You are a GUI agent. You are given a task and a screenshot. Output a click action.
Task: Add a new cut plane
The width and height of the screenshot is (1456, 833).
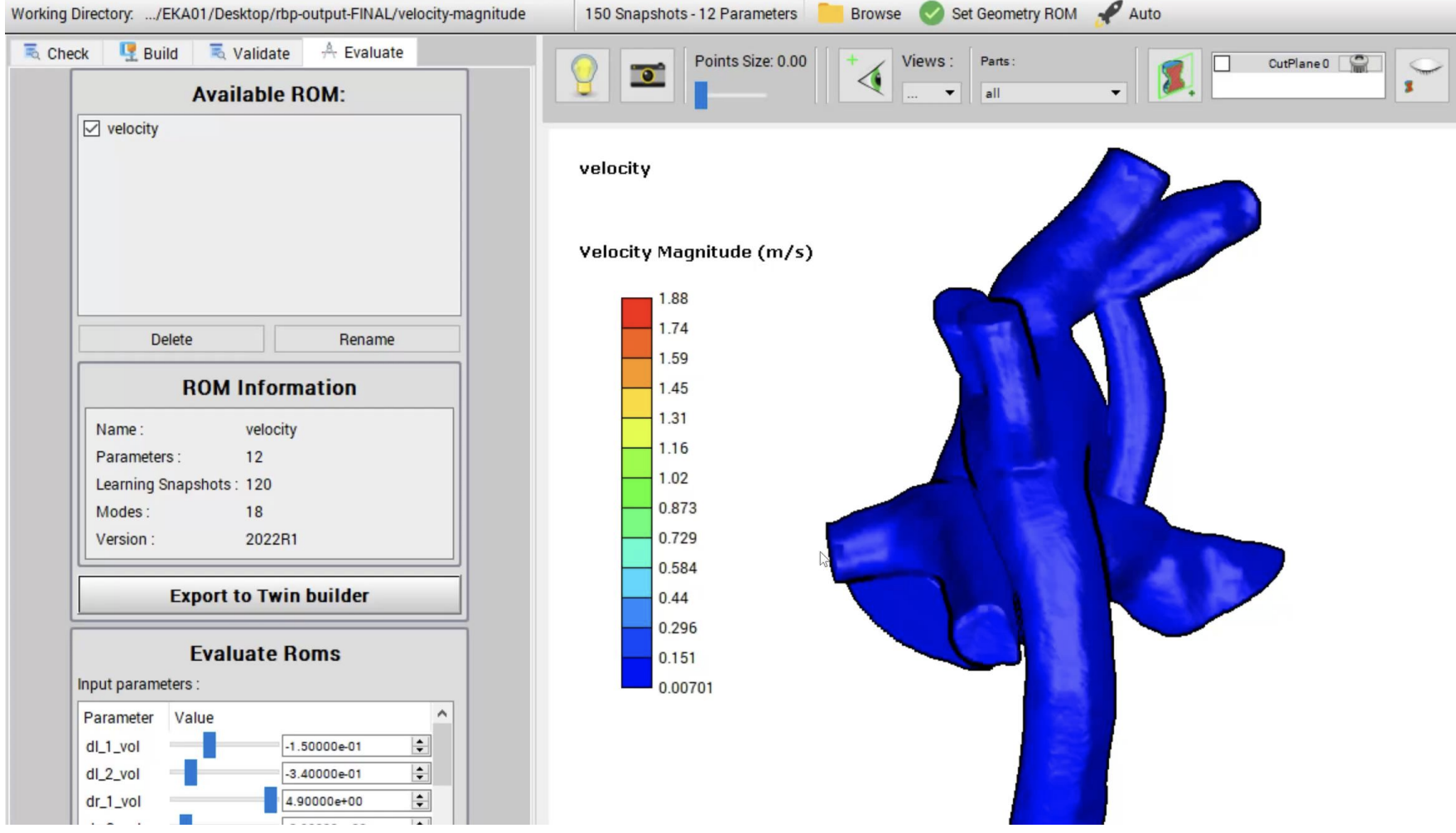click(1174, 75)
